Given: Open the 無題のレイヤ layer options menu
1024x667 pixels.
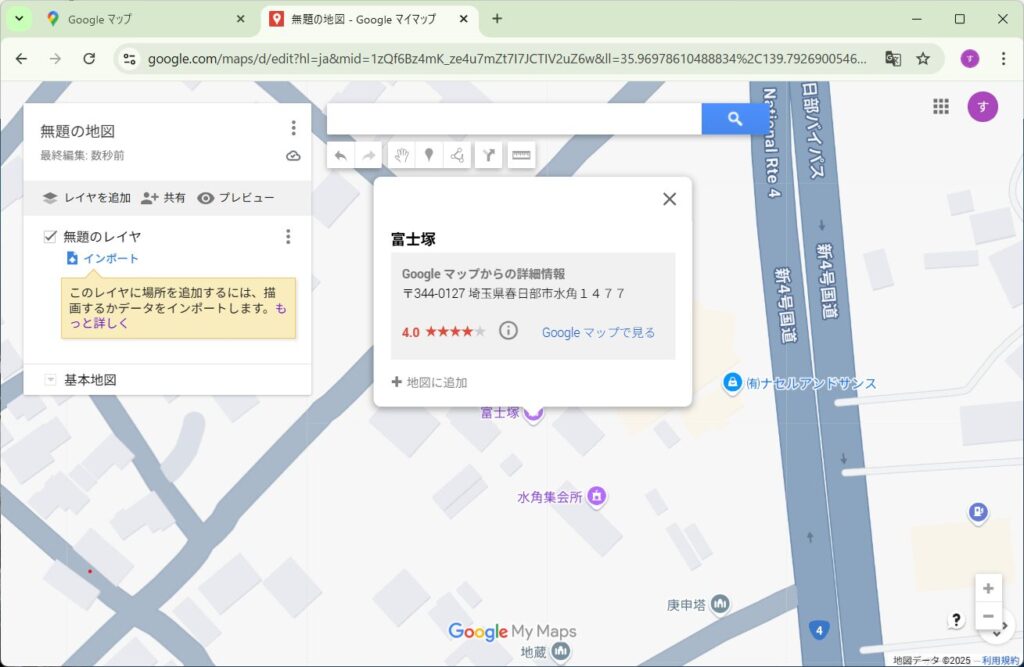Looking at the screenshot, I should click(288, 236).
